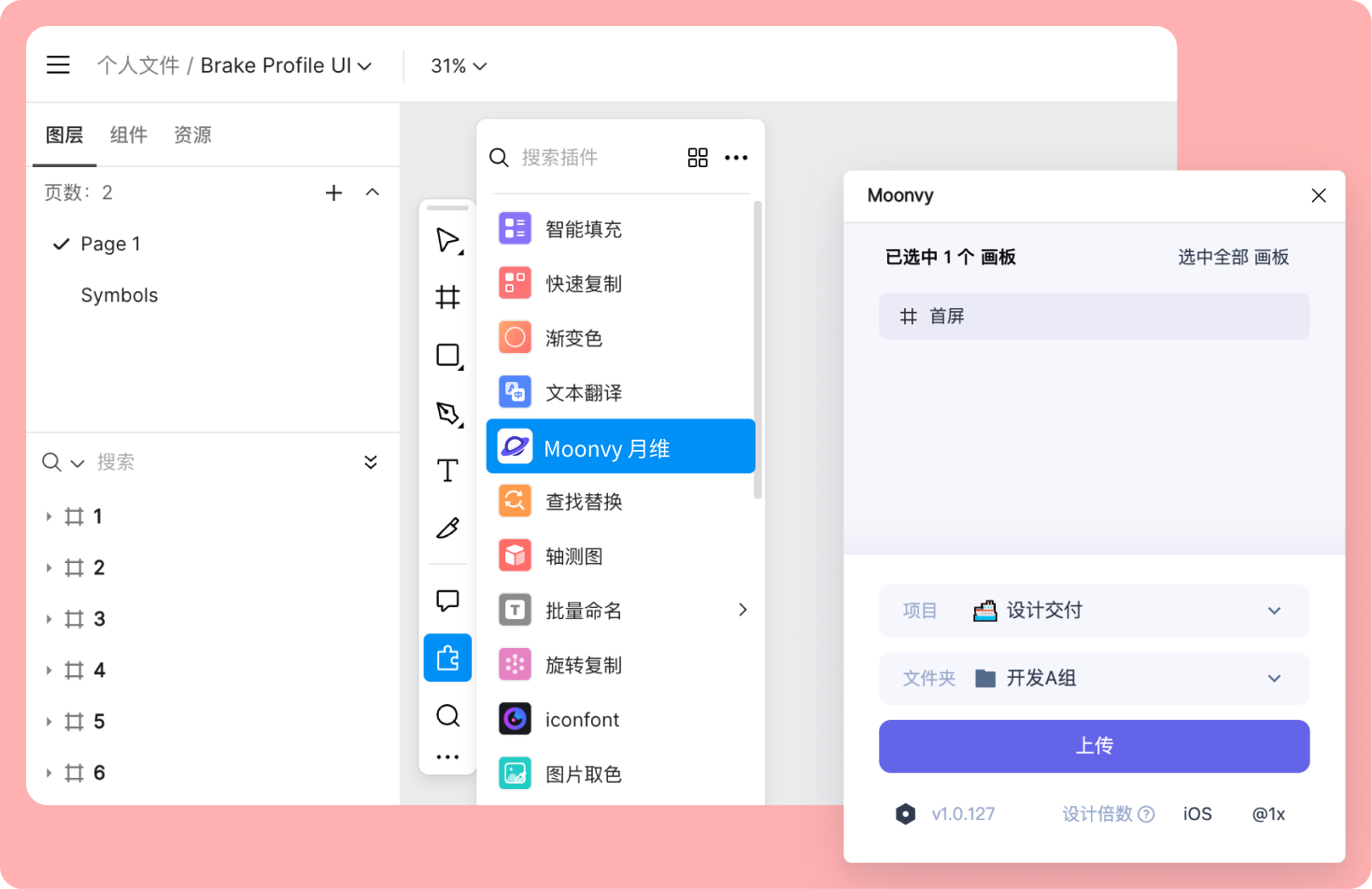Expand frame 5 in layer tree
This screenshot has width=1372, height=889.
click(x=49, y=722)
